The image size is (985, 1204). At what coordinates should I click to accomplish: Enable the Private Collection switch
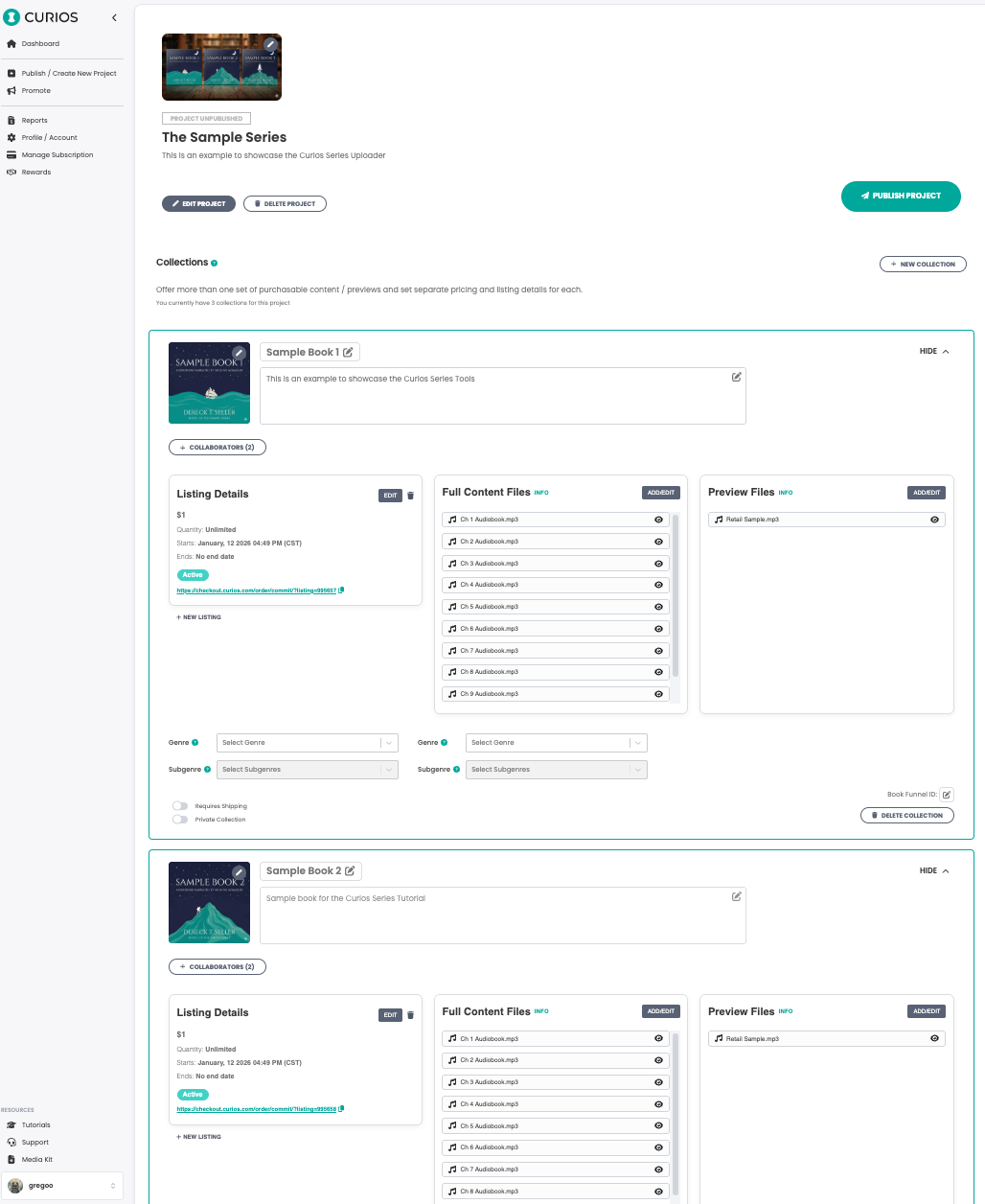(180, 820)
